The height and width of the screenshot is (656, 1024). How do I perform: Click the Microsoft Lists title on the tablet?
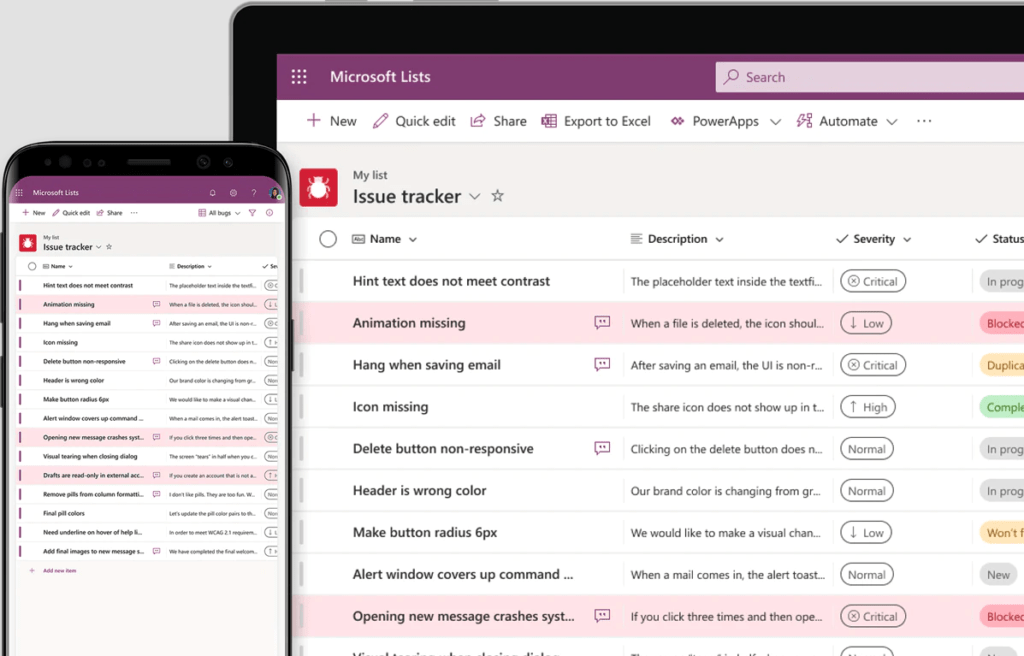pos(380,76)
